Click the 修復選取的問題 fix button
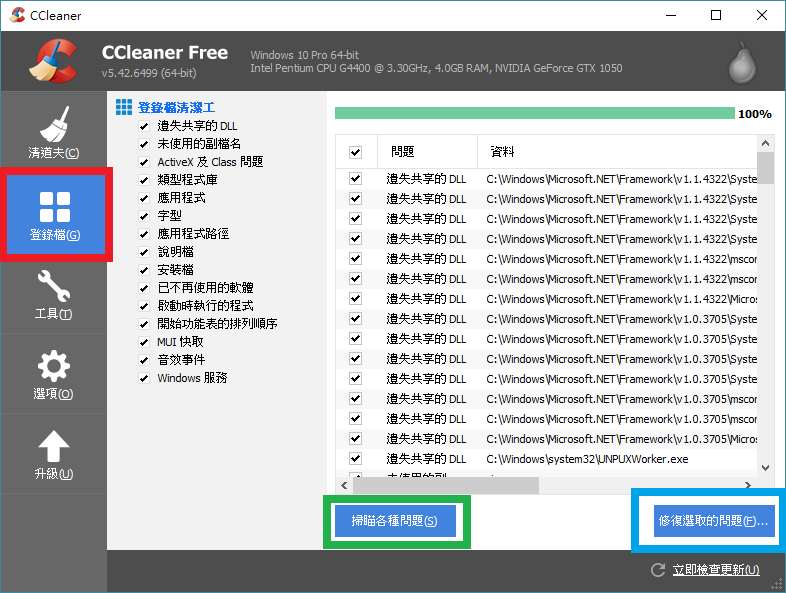The width and height of the screenshot is (786, 593). [714, 521]
